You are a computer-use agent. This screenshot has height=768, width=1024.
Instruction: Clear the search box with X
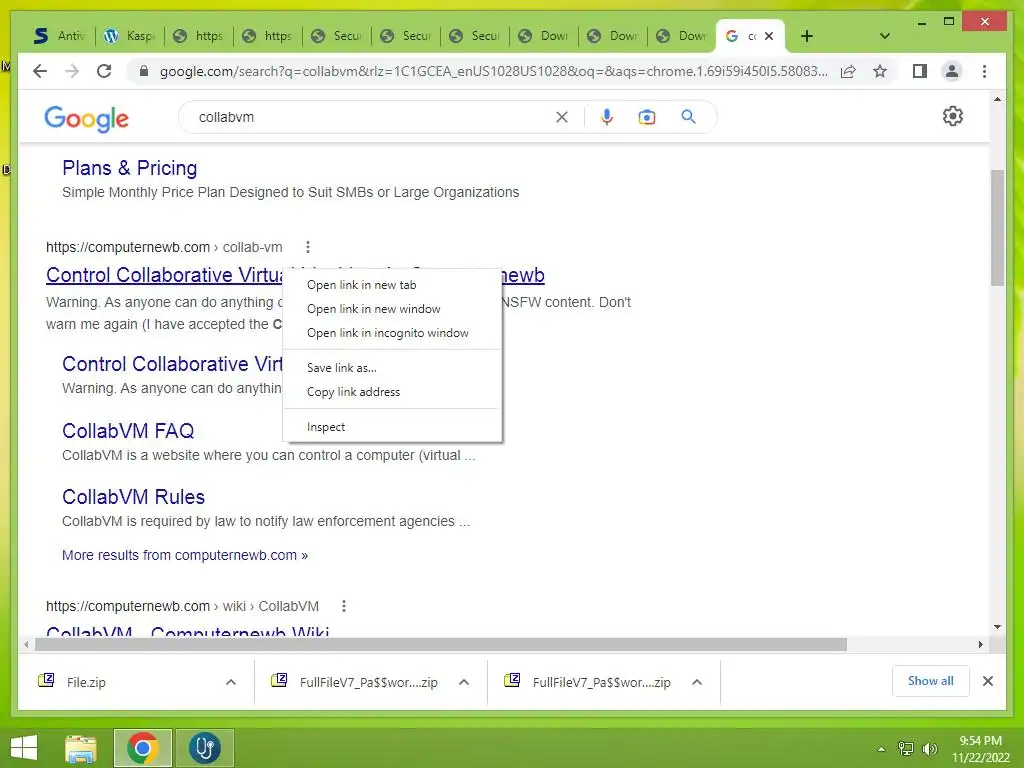point(562,117)
